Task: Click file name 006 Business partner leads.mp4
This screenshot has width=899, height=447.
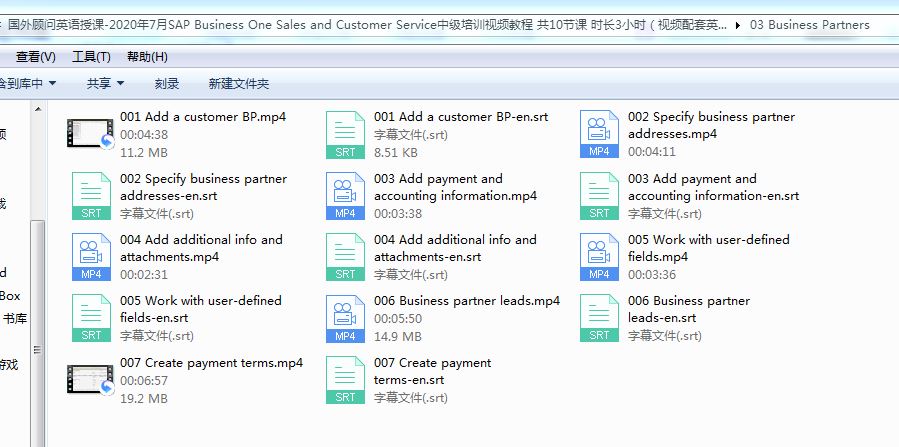Action: [467, 301]
